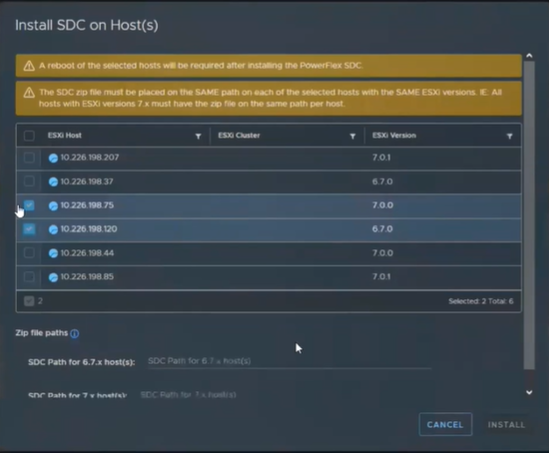Click the Zip file paths label
Image resolution: width=549 pixels, height=453 pixels.
tap(42, 333)
